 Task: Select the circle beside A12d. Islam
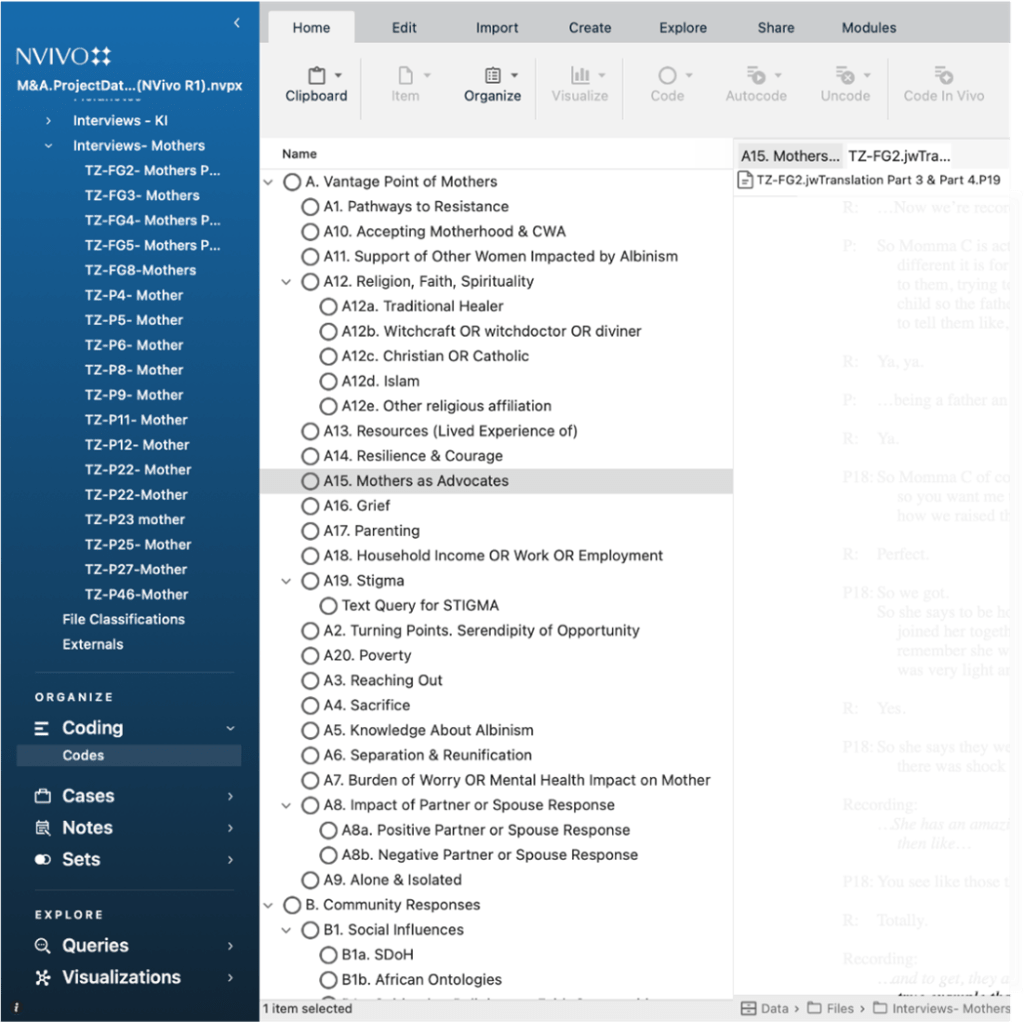pyautogui.click(x=328, y=381)
